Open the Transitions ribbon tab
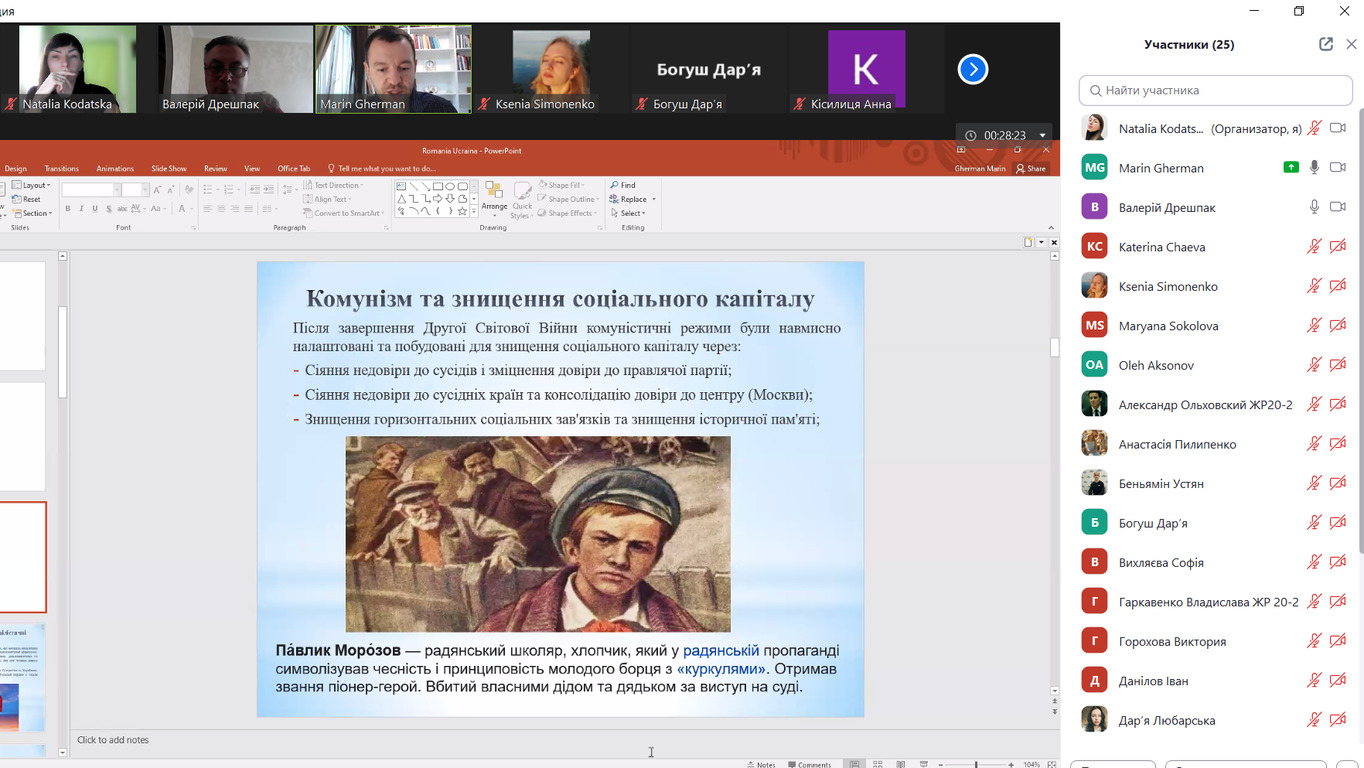 tap(61, 168)
